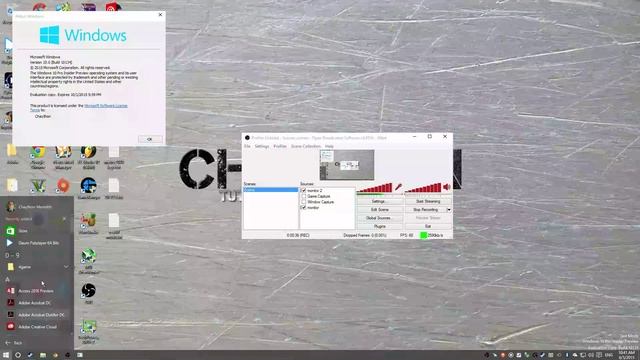Uncheck the monitor source checkbox
640x360 pixels.
(303, 208)
